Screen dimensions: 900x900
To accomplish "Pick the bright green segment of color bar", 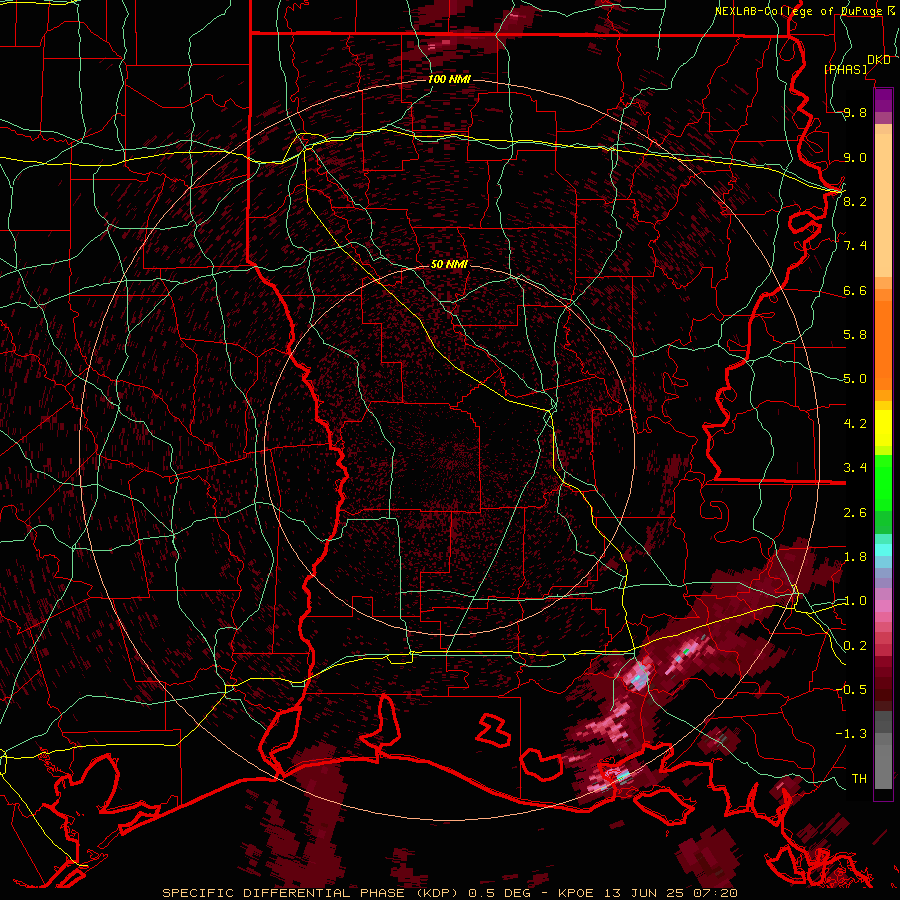I will pyautogui.click(x=883, y=482).
